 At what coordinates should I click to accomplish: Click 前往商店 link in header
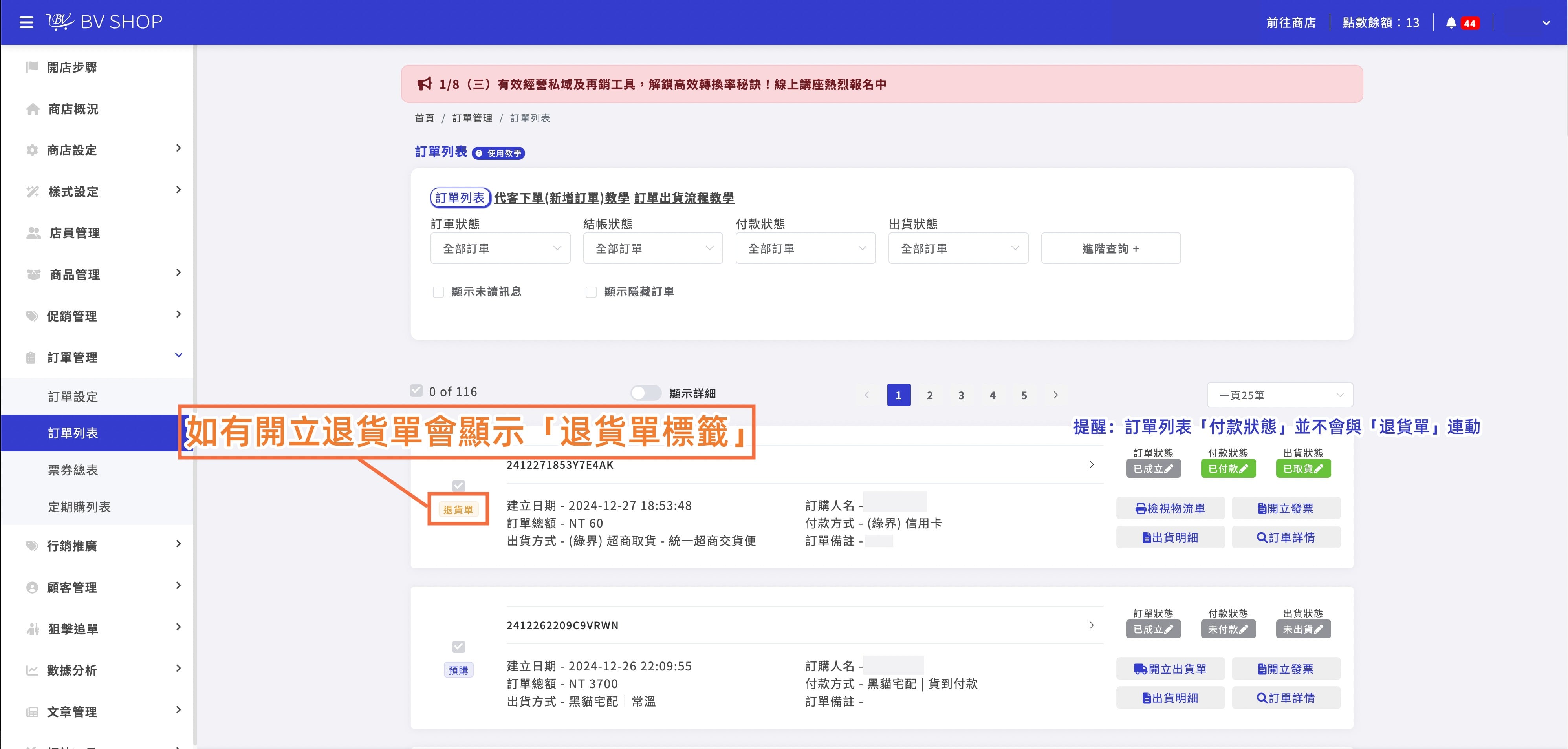(1290, 23)
